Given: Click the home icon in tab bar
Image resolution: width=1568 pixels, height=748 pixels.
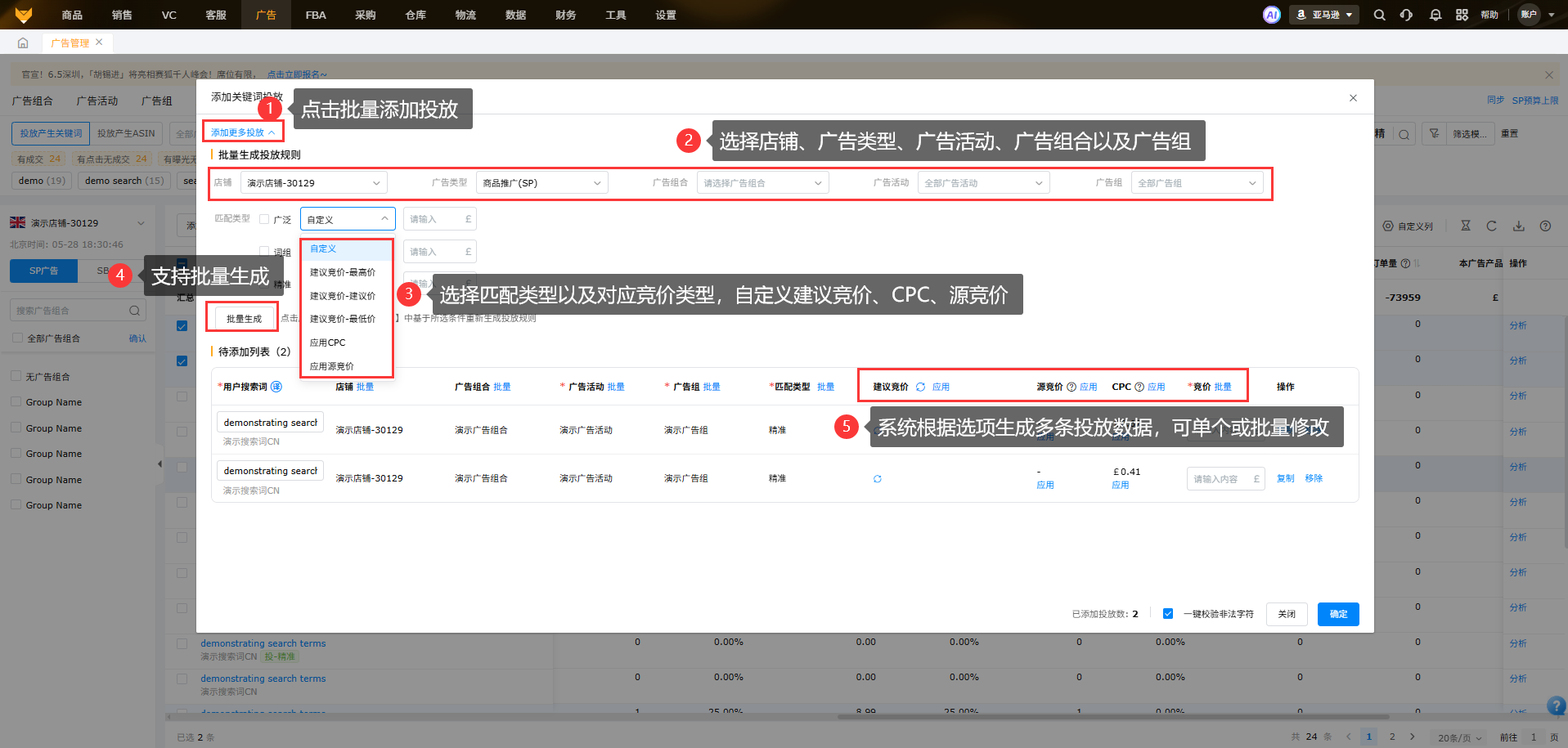Looking at the screenshot, I should 23,43.
